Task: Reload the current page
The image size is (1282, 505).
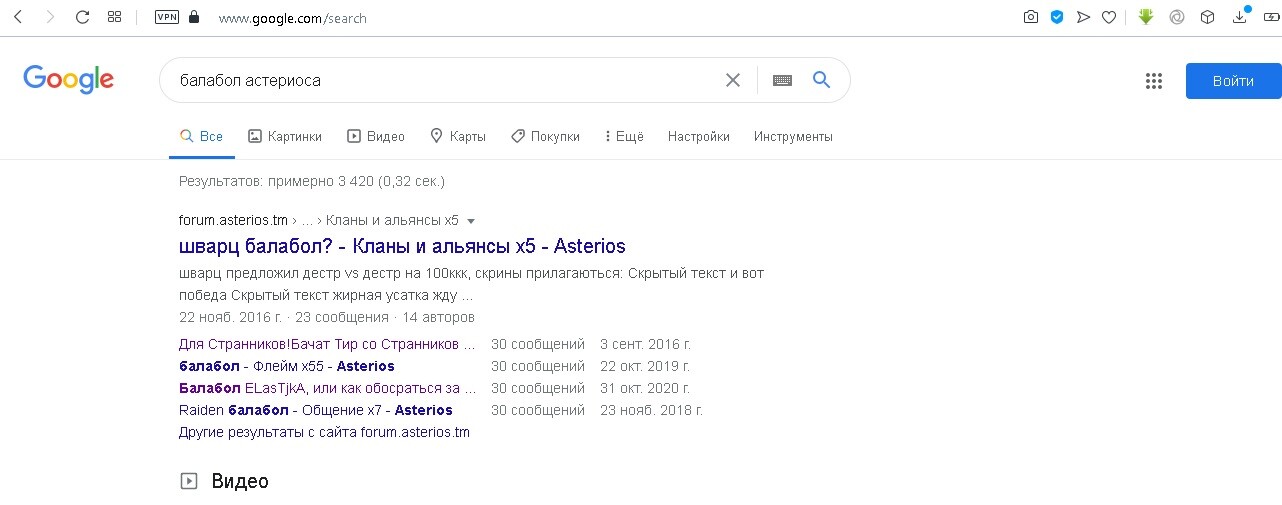Action: coord(82,17)
